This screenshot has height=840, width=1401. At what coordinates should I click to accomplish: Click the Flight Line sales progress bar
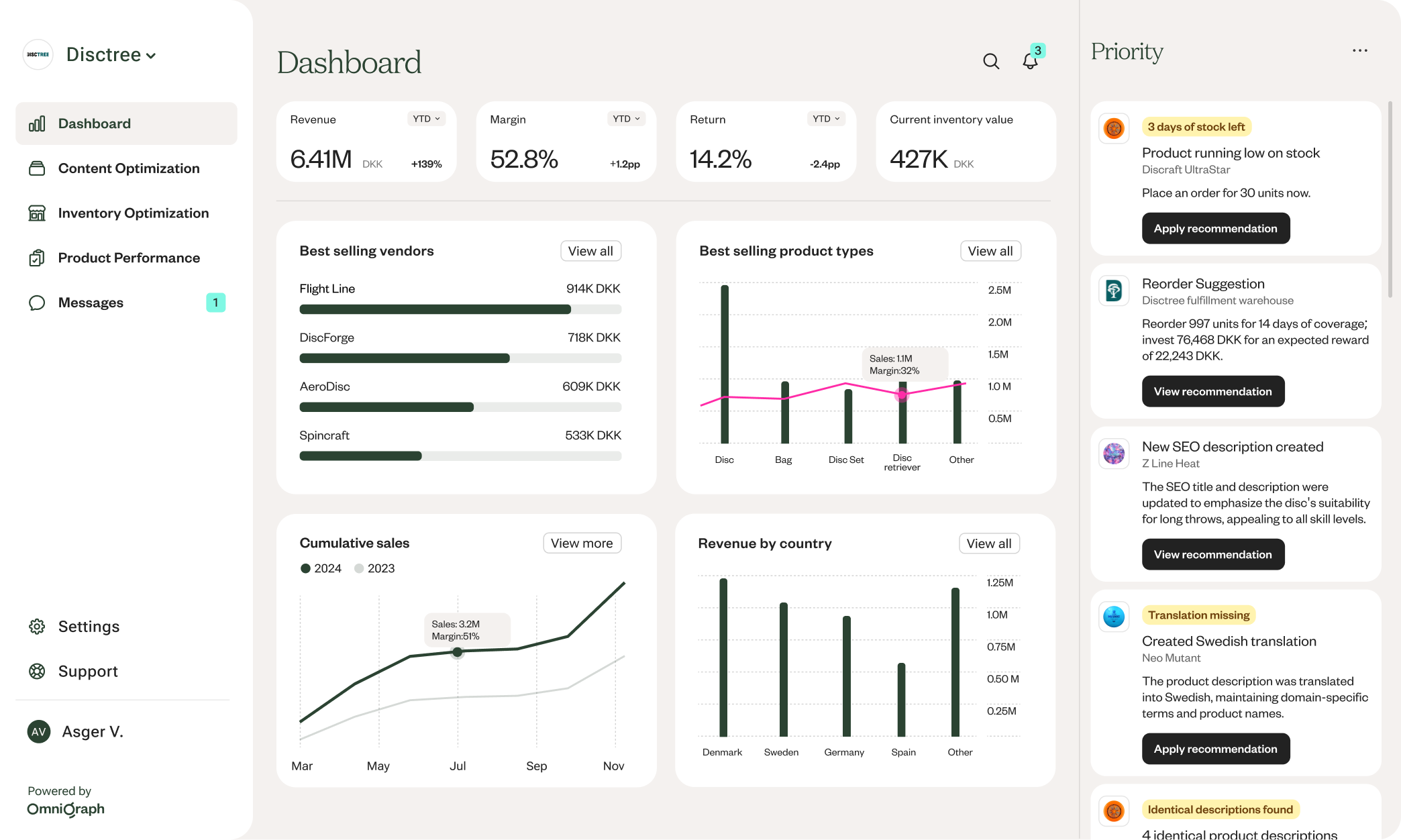(460, 309)
